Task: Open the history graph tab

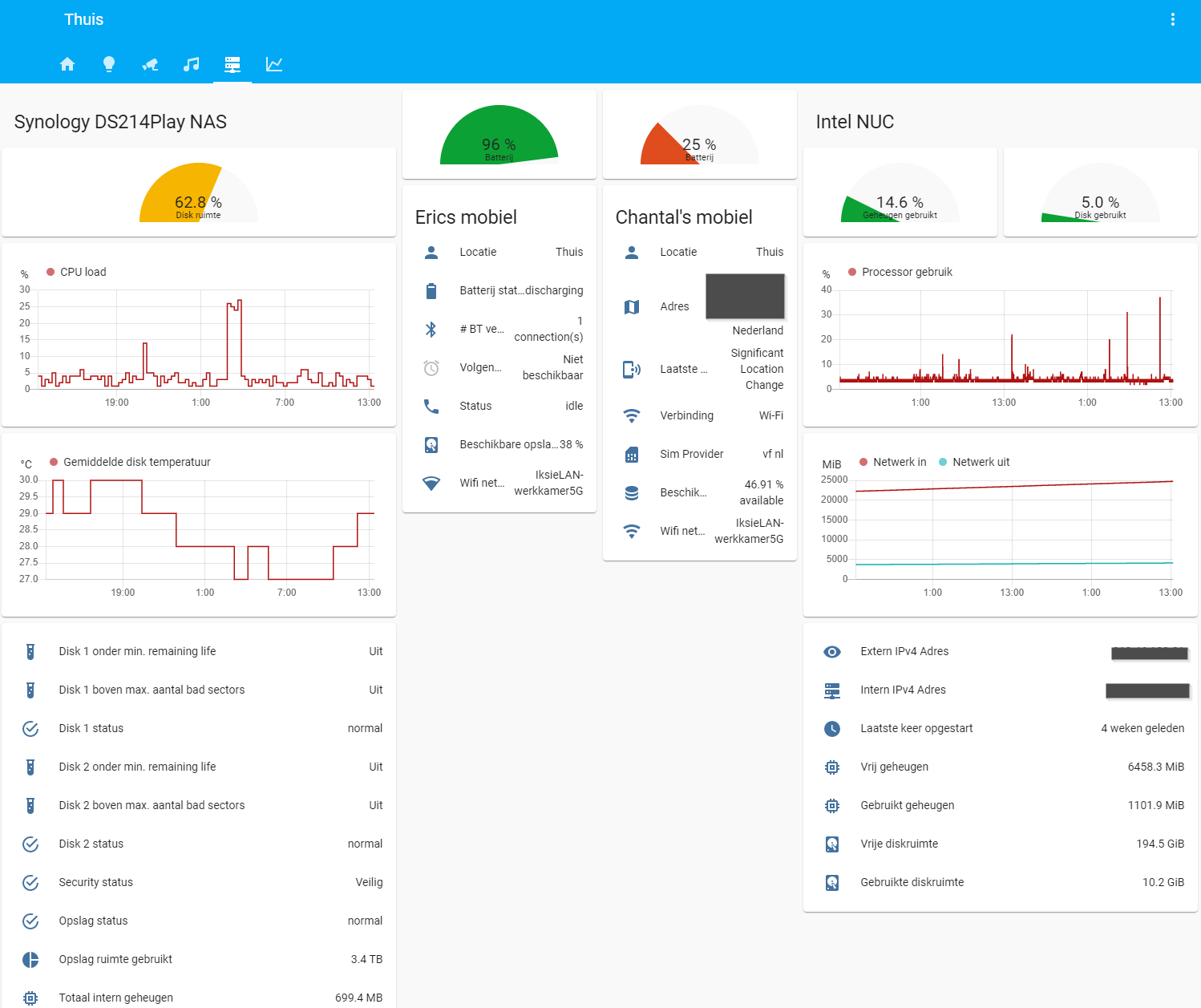Action: pyautogui.click(x=273, y=64)
